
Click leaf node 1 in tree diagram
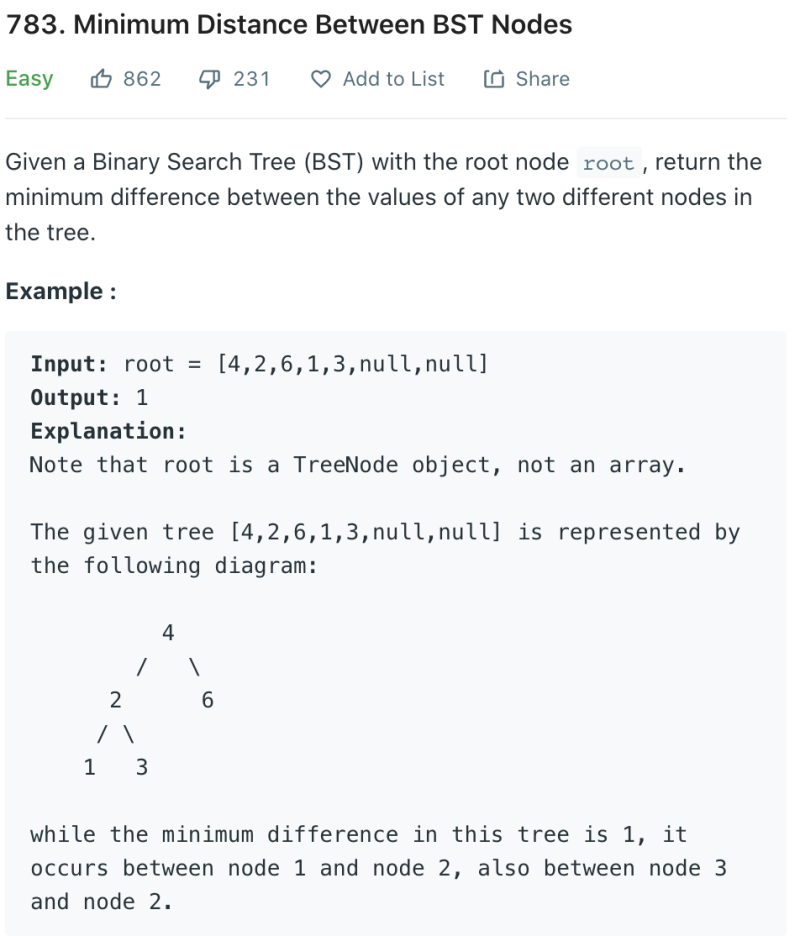point(90,768)
